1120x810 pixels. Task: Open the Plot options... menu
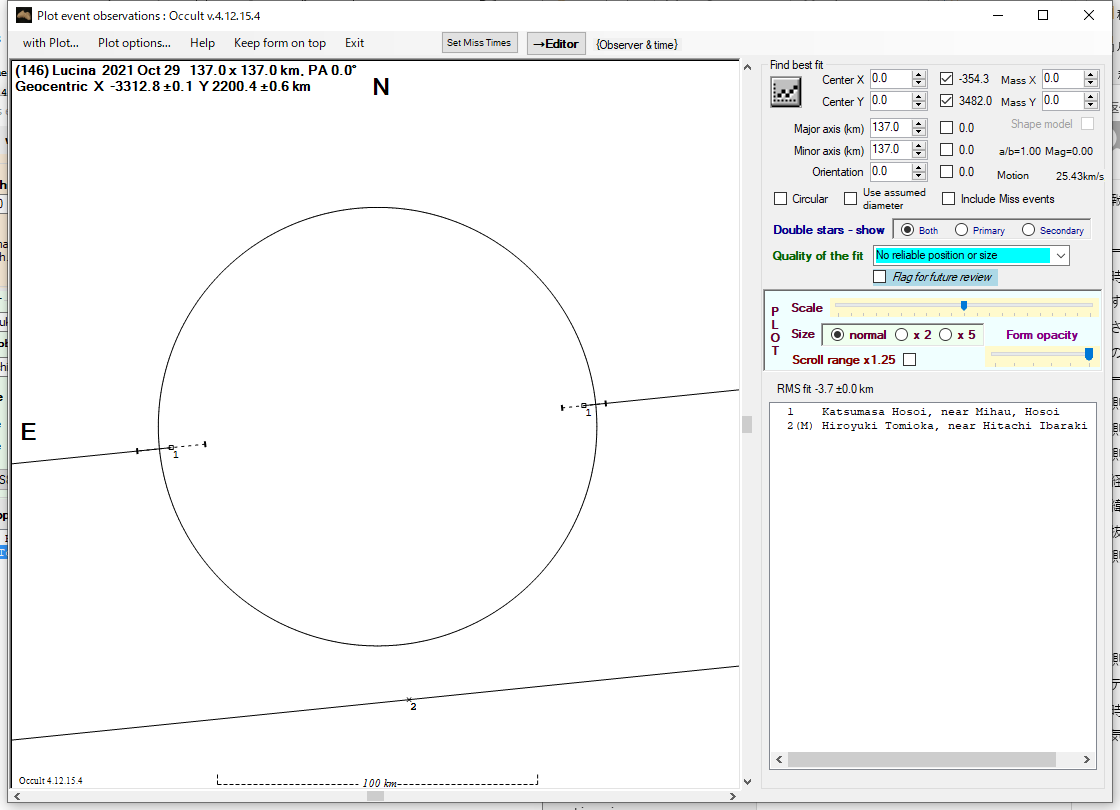click(x=134, y=43)
